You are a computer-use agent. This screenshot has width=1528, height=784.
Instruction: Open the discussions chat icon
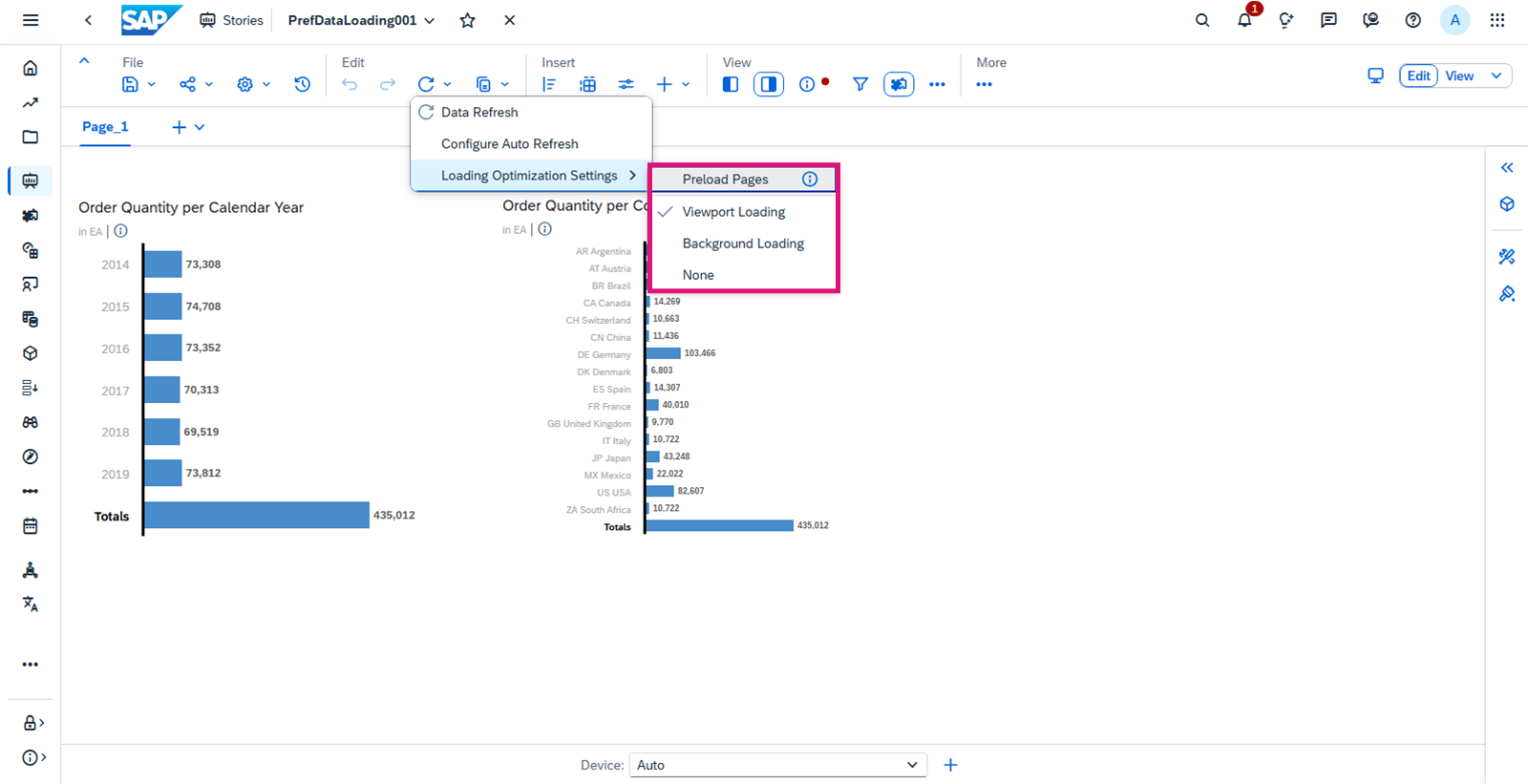[1328, 20]
